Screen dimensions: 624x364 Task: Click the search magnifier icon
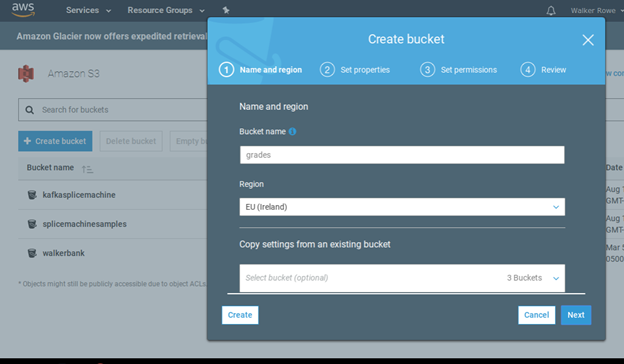pos(29,110)
